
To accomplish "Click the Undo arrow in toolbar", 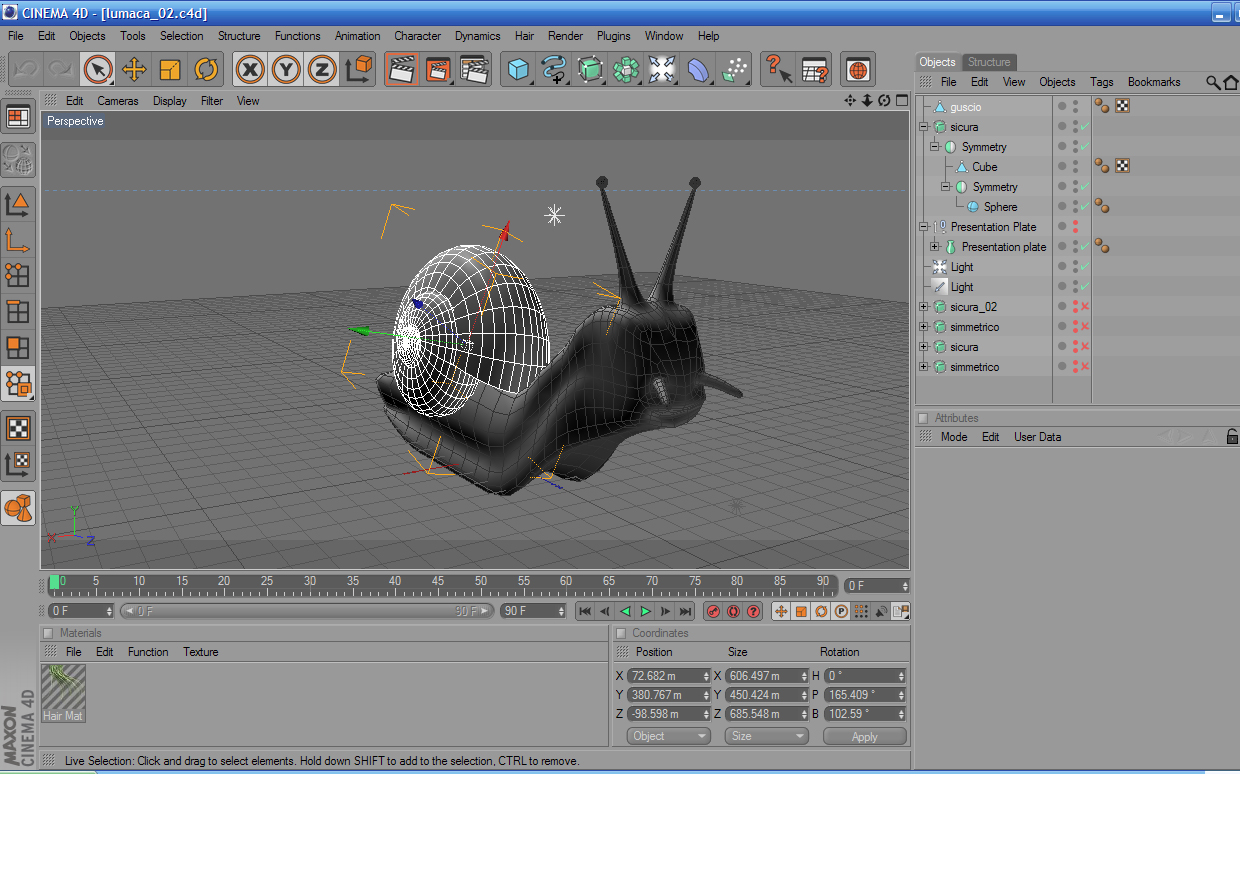I will [x=26, y=69].
